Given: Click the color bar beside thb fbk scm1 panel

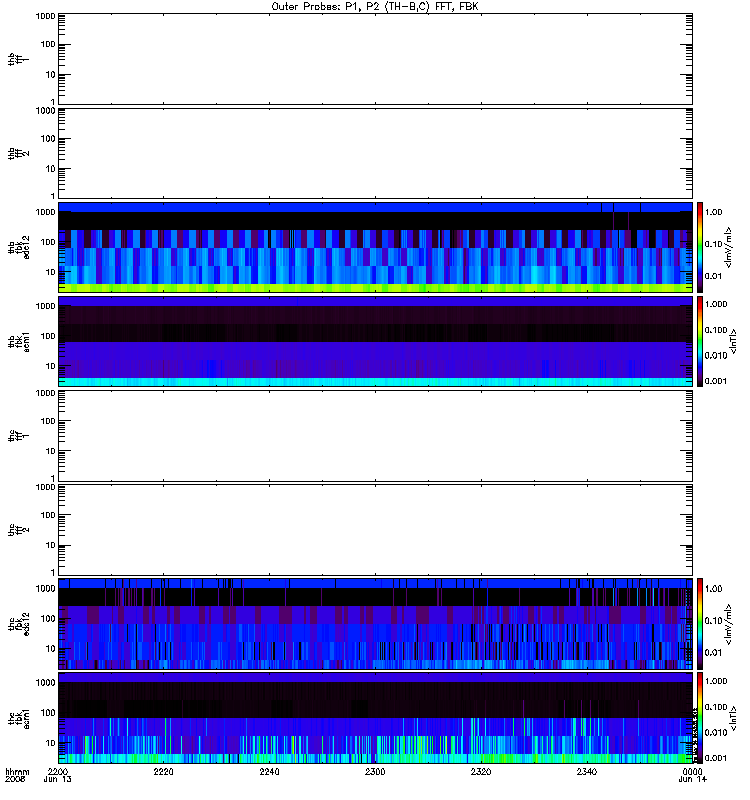Looking at the screenshot, I should 700,341.
